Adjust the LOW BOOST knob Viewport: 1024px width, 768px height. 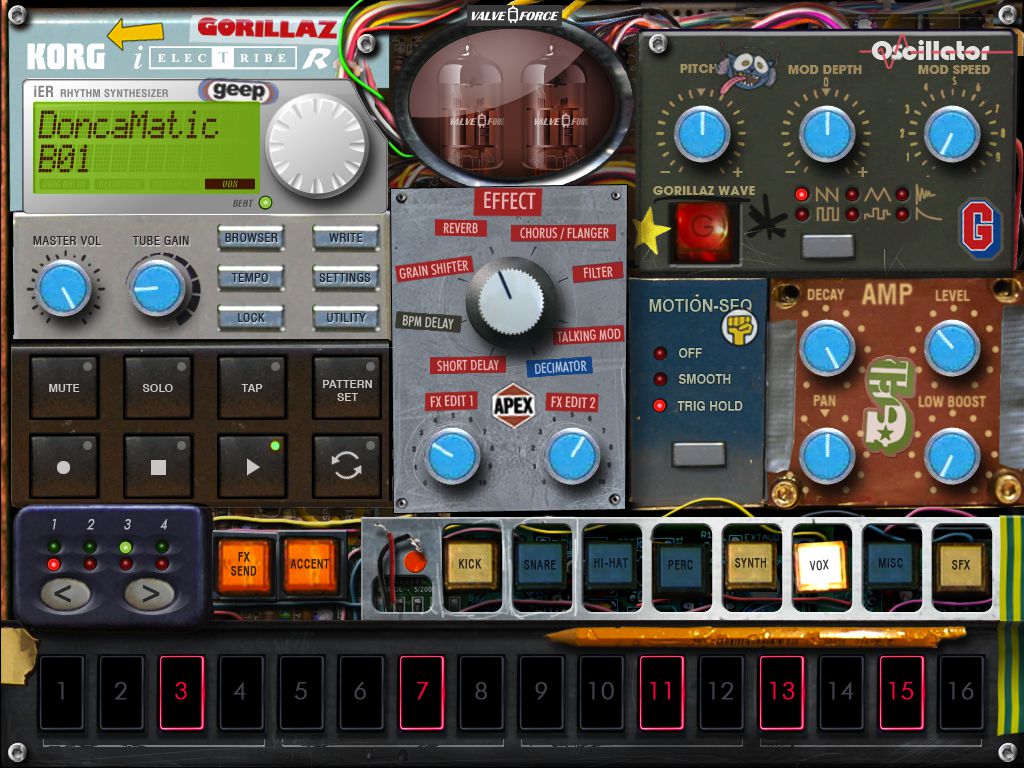click(x=952, y=456)
